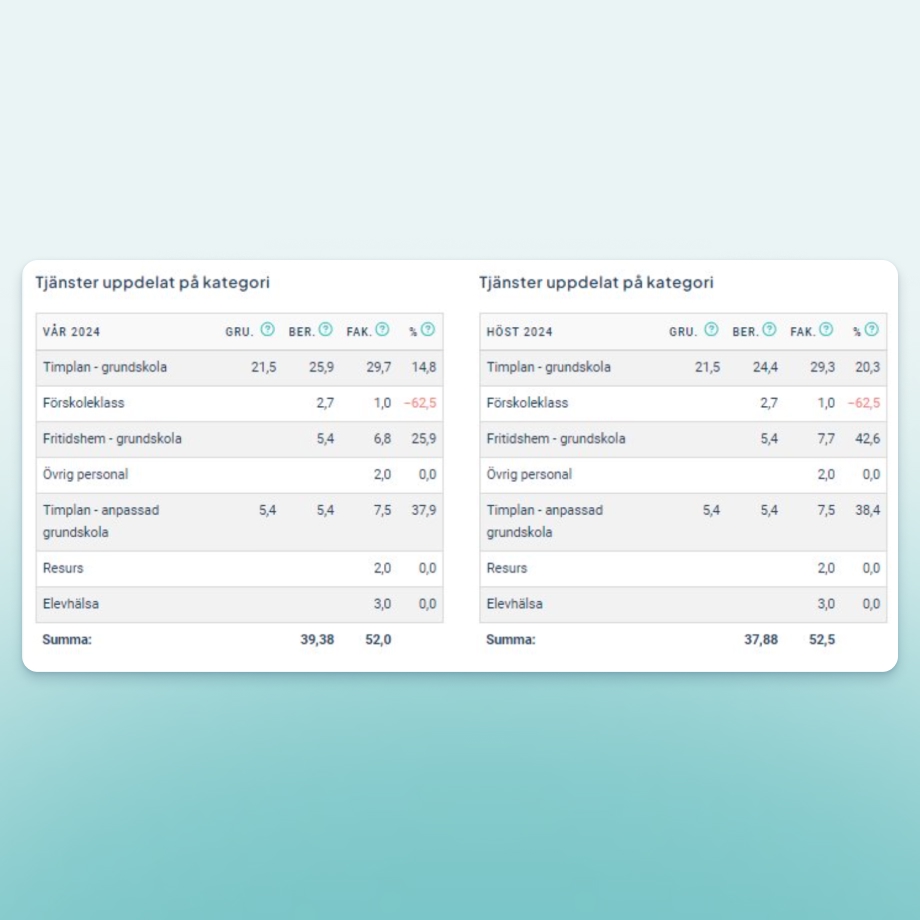Click the Summa total 52,5 value
Screen dimensions: 920x920
[822, 640]
